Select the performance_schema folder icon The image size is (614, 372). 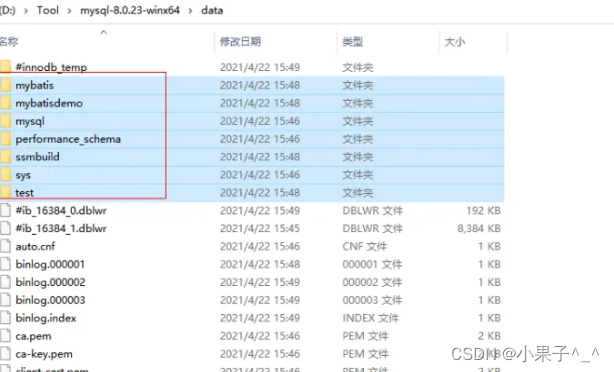pos(5,139)
